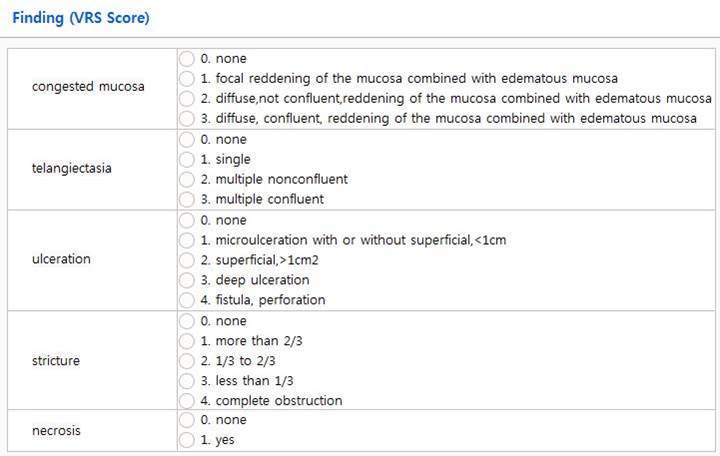
Task: Select multiple nonconfluent telangiectasia
Action: (187, 179)
